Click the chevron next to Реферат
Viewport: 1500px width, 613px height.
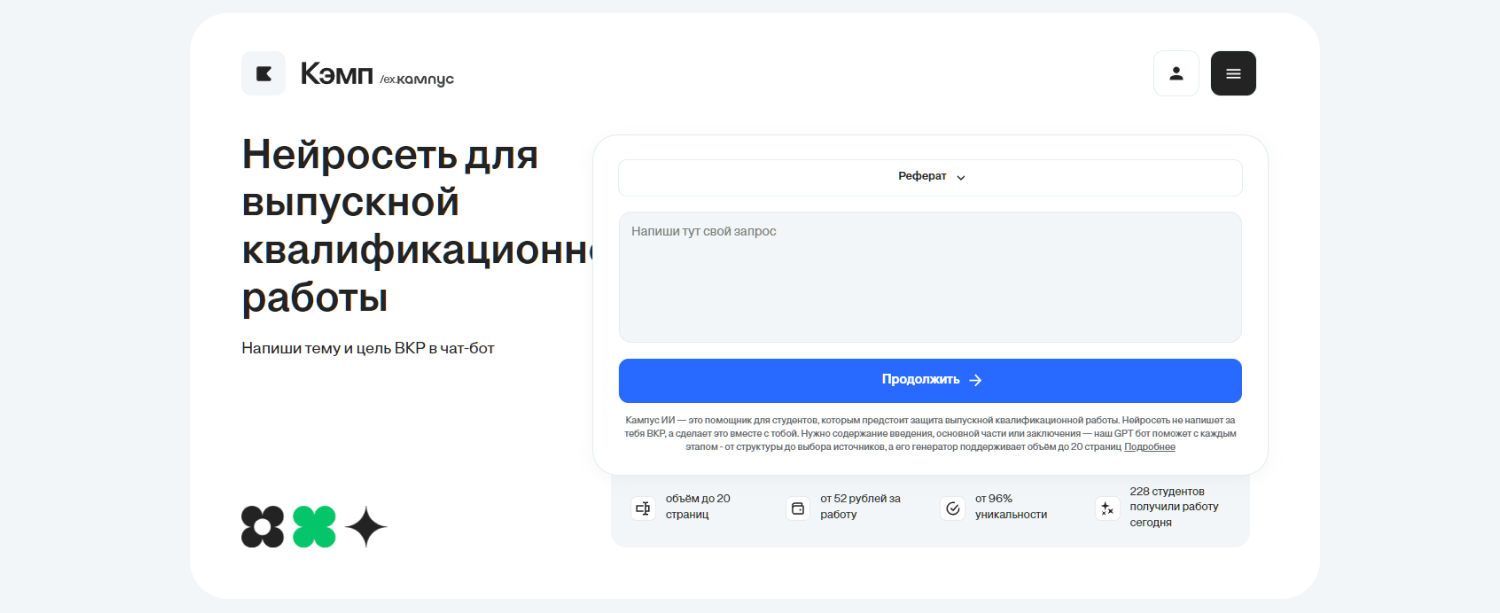[x=961, y=178]
